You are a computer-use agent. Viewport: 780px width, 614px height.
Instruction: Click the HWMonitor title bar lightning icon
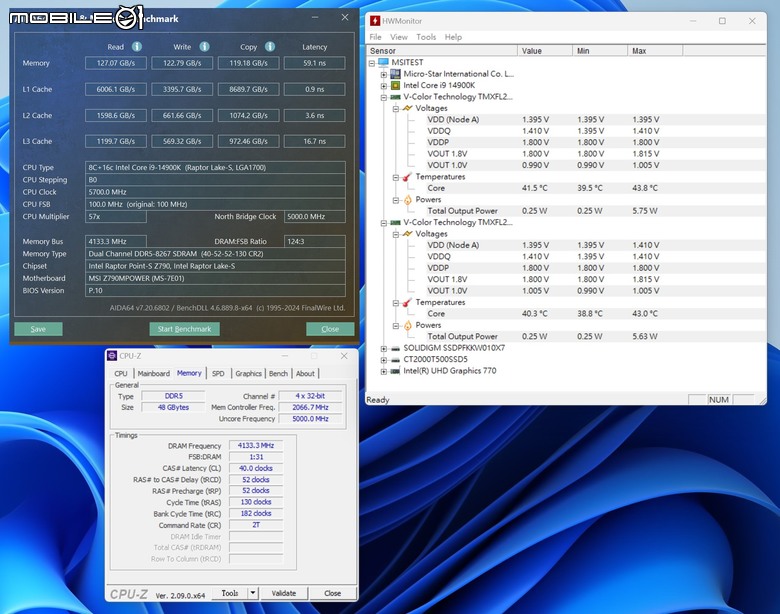point(375,21)
